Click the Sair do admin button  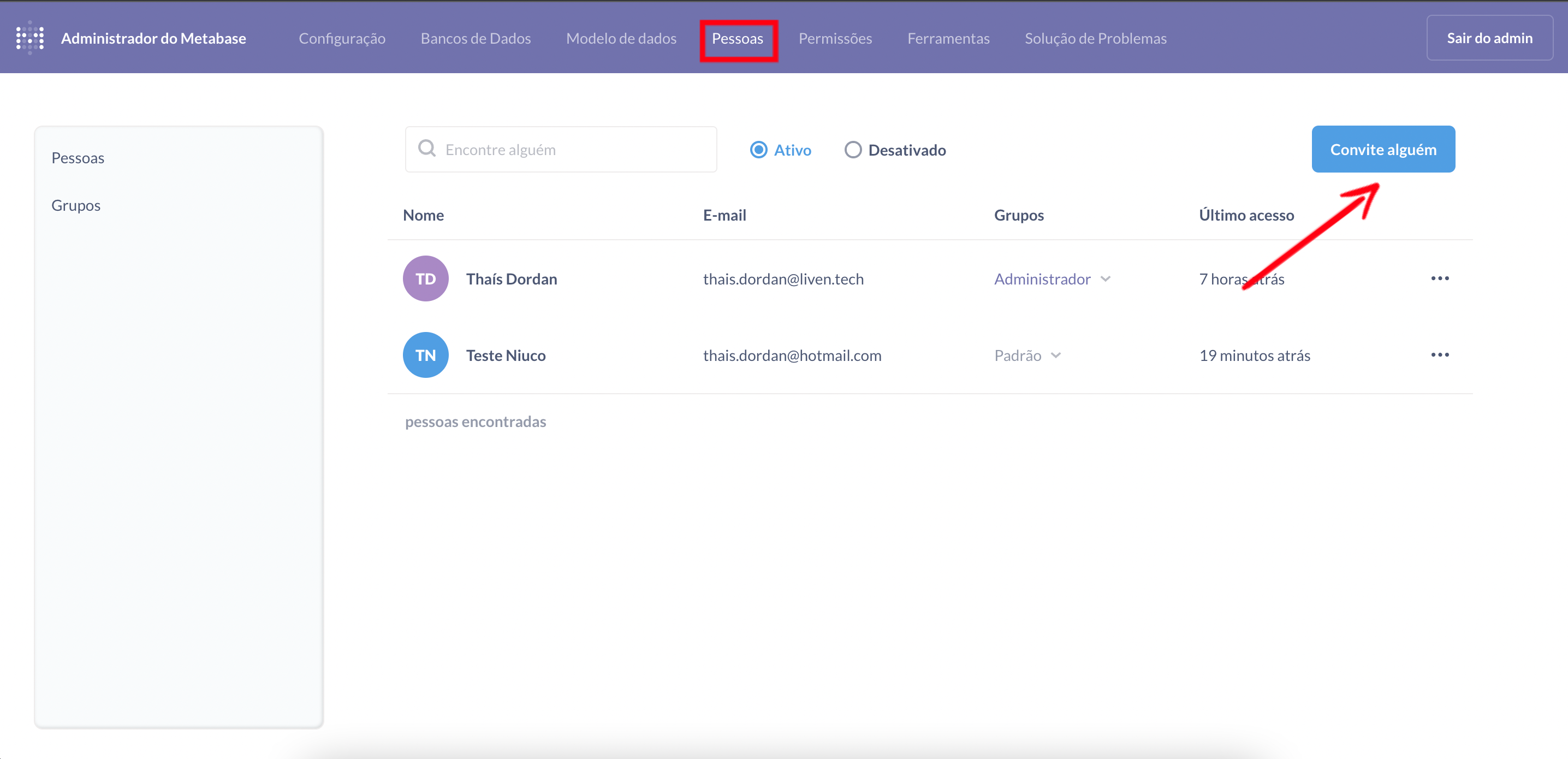click(1489, 38)
